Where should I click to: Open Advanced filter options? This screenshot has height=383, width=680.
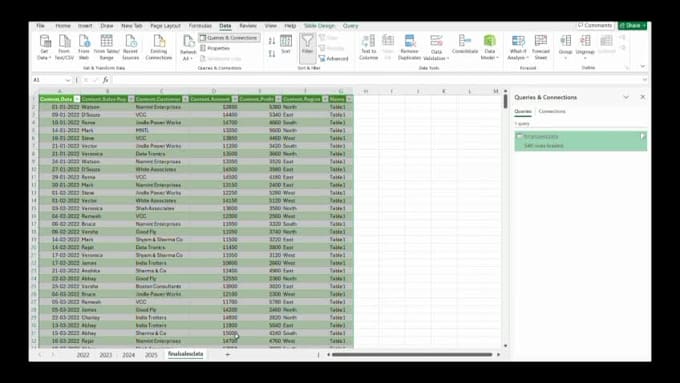333,58
